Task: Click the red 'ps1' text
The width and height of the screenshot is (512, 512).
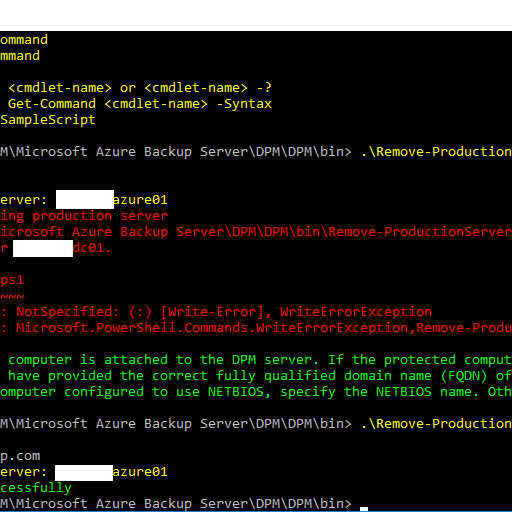Action: point(12,280)
